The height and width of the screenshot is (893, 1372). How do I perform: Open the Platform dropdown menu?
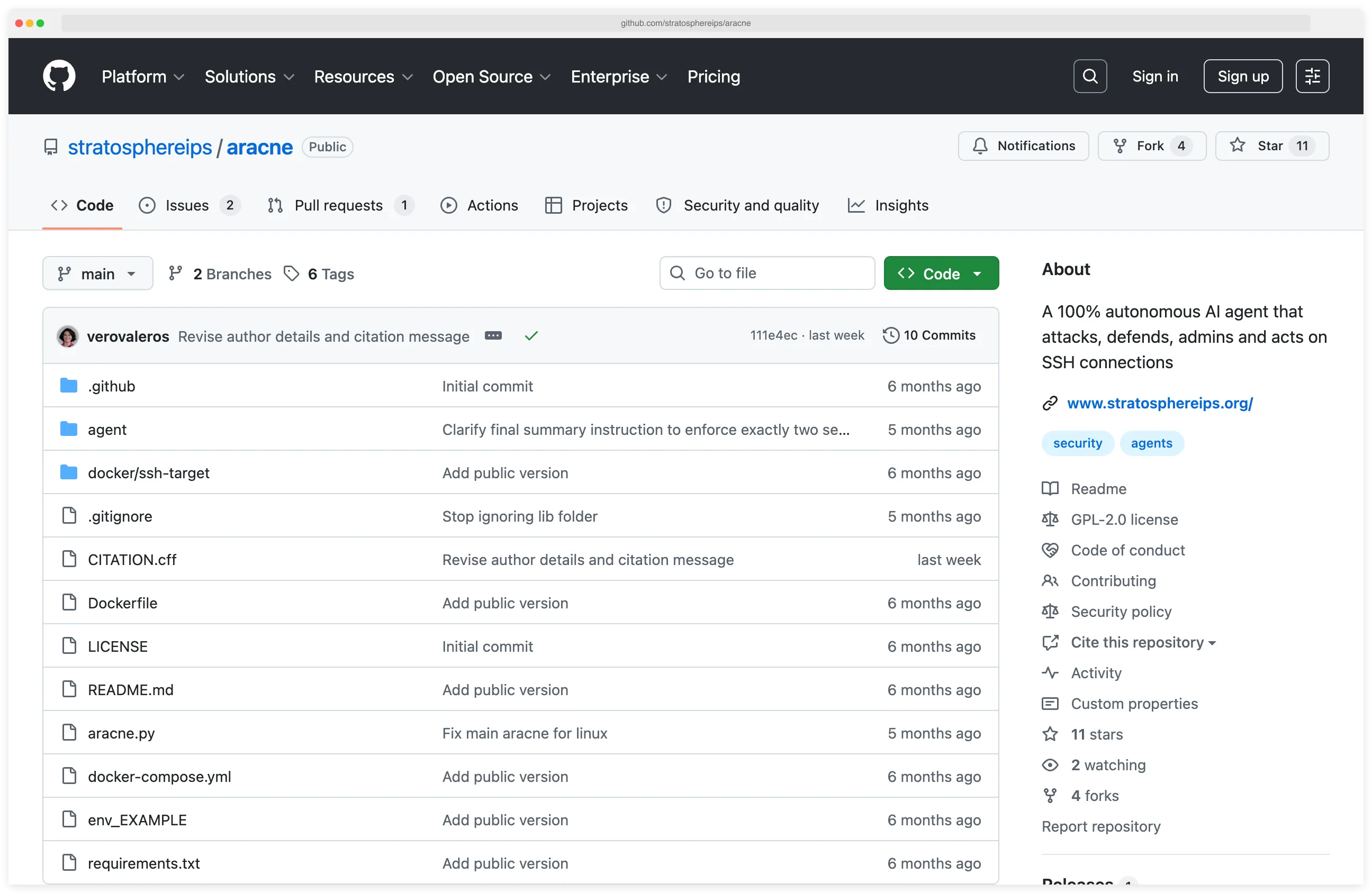click(x=142, y=76)
